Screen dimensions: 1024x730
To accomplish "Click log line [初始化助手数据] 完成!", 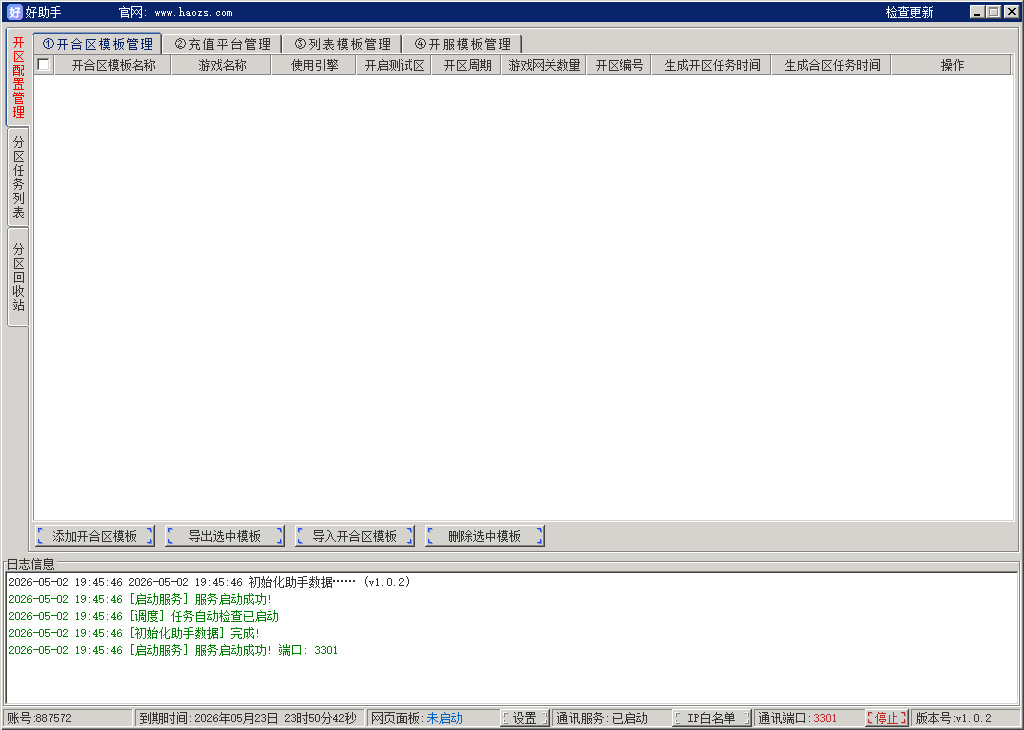I will pos(134,633).
